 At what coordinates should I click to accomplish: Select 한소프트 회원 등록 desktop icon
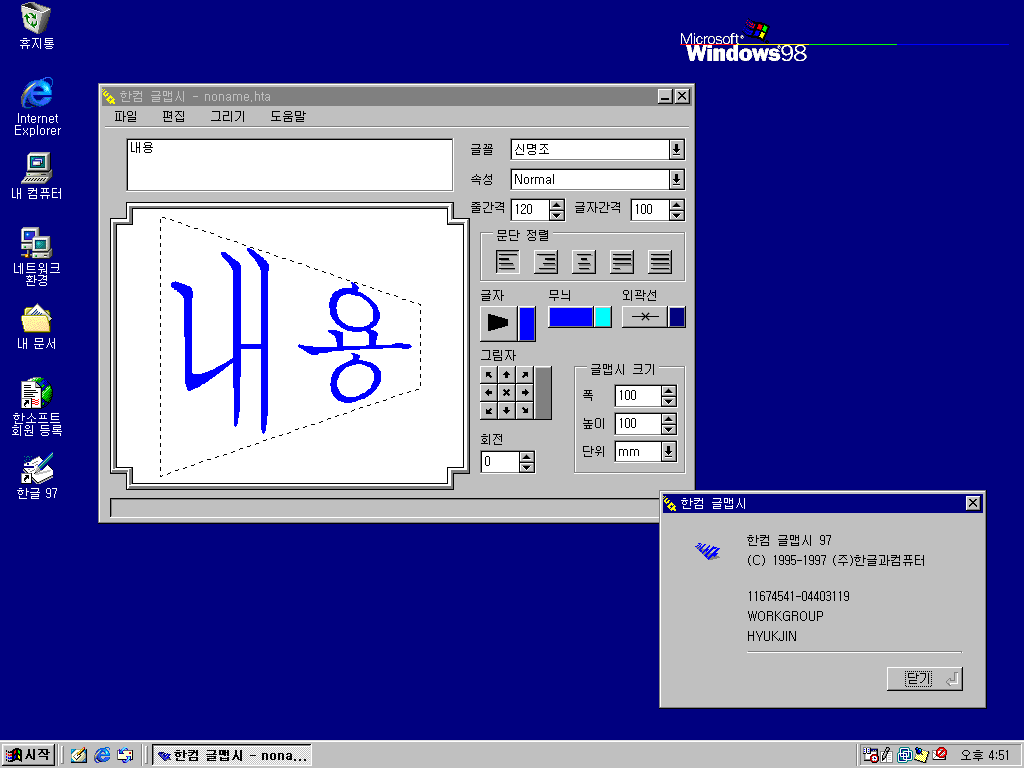pyautogui.click(x=37, y=406)
